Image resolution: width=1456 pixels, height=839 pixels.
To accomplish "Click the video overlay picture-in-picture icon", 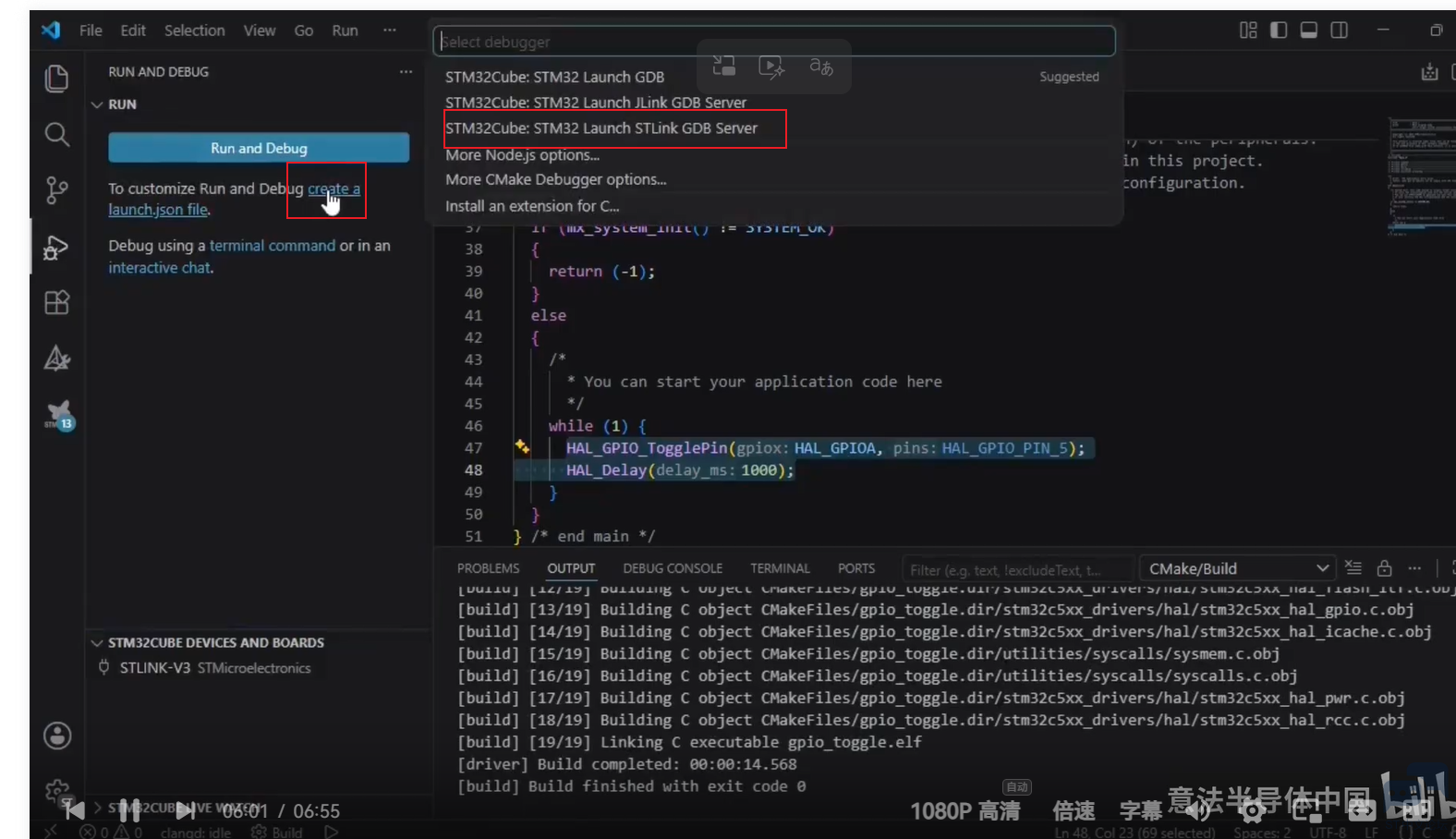I will point(723,66).
